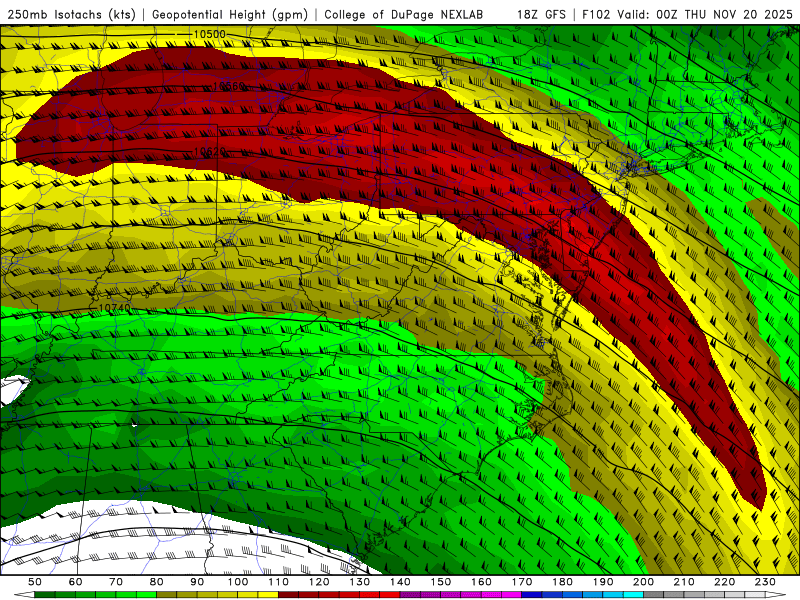Click the olive swatch right of 80 on the legend
The height and width of the screenshot is (600, 800).
click(167, 595)
